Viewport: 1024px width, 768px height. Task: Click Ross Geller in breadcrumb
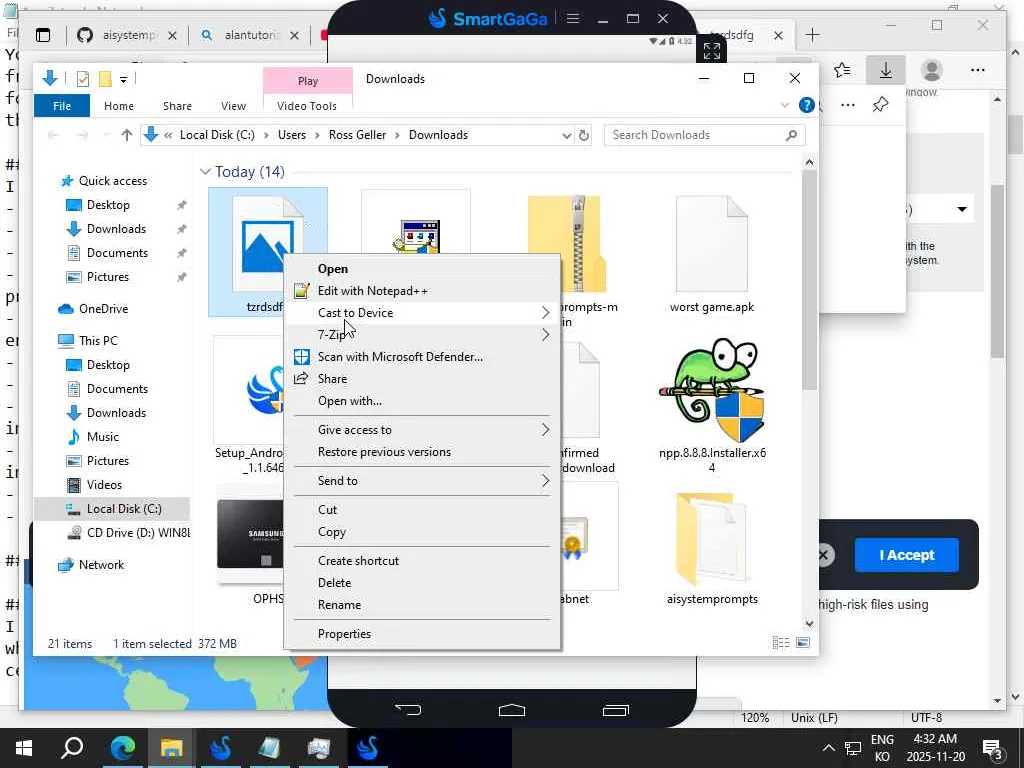click(x=357, y=135)
